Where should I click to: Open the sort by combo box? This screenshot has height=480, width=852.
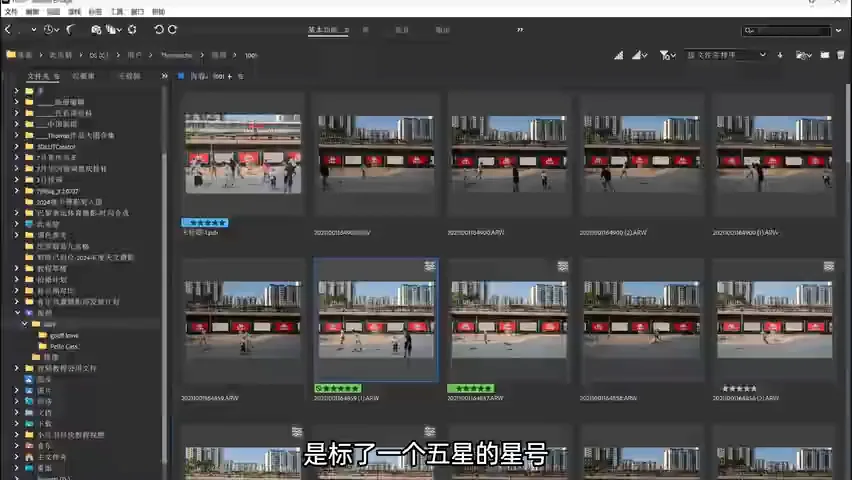(x=726, y=55)
